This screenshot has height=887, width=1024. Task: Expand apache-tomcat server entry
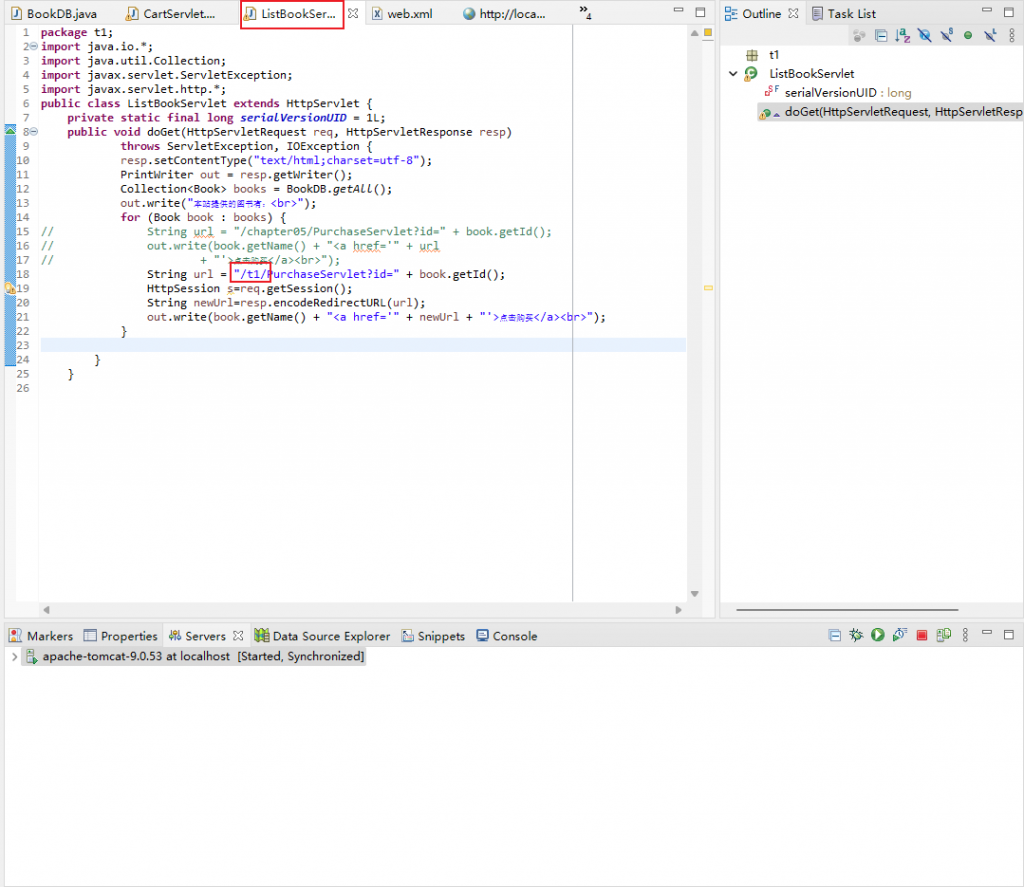[14, 656]
